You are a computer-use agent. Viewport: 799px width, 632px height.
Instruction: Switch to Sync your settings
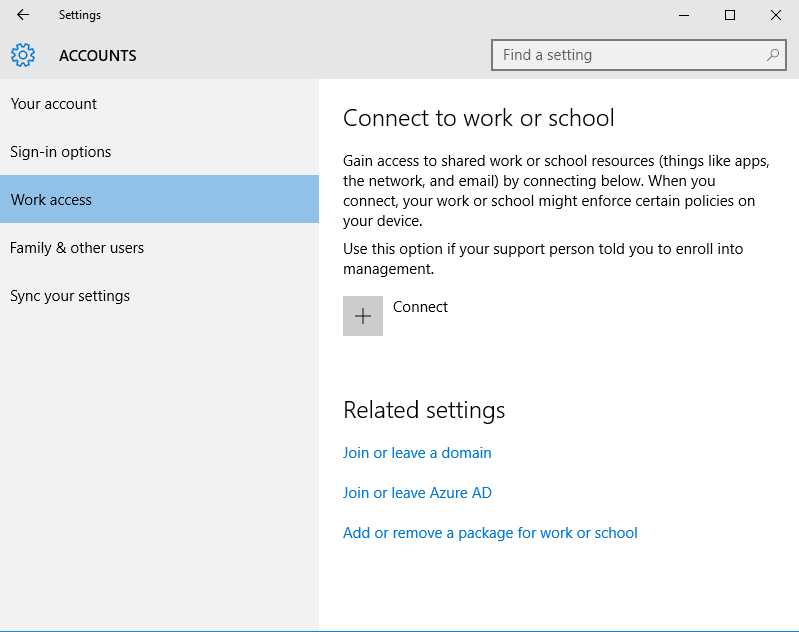(x=70, y=296)
